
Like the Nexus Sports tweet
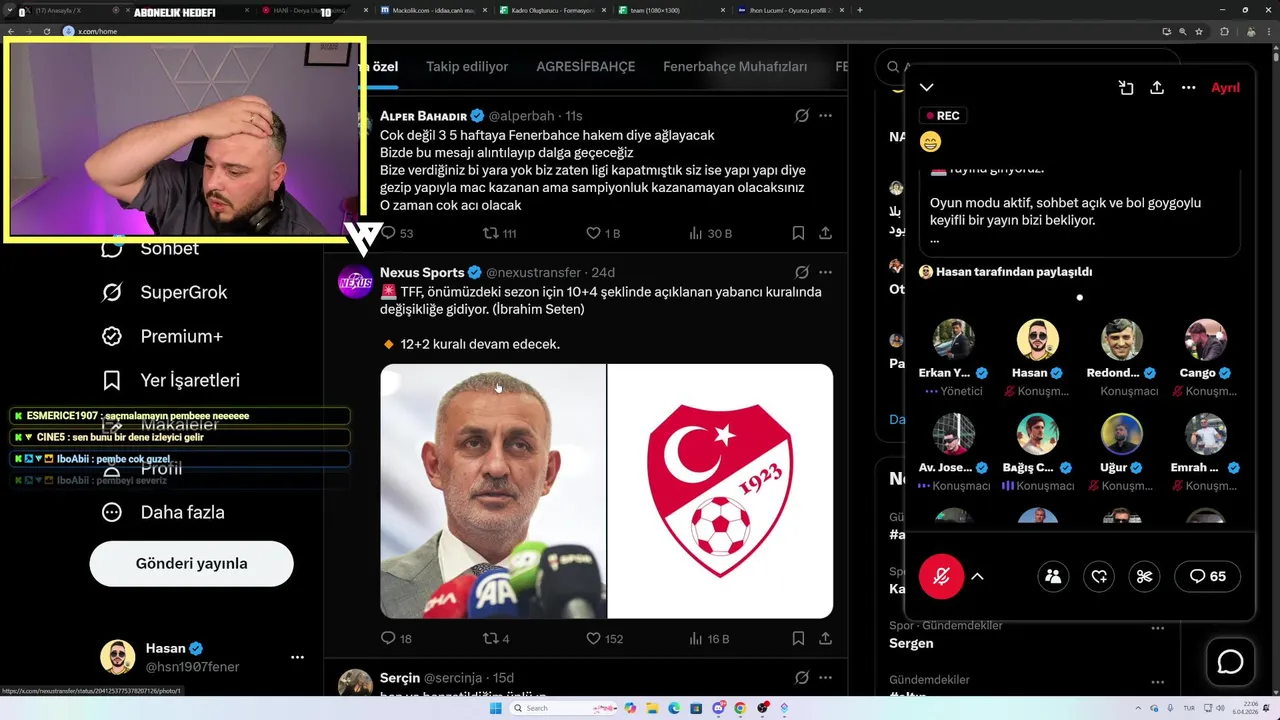[593, 638]
